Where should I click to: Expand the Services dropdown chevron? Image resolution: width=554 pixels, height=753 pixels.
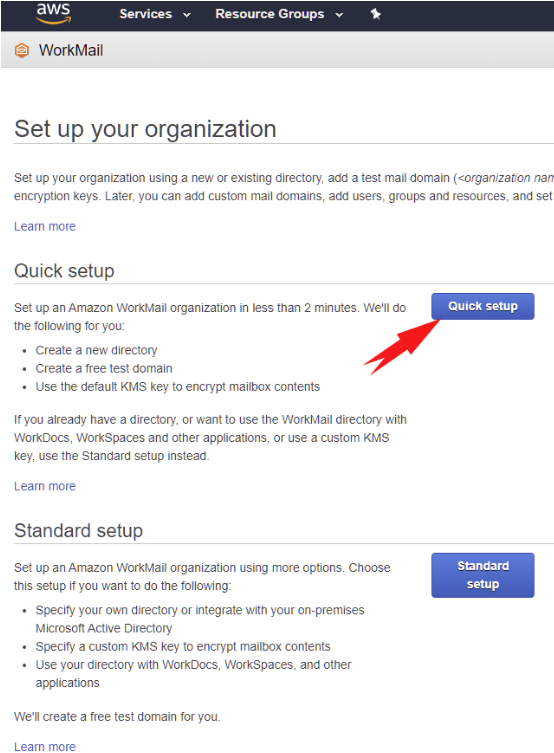coord(187,15)
